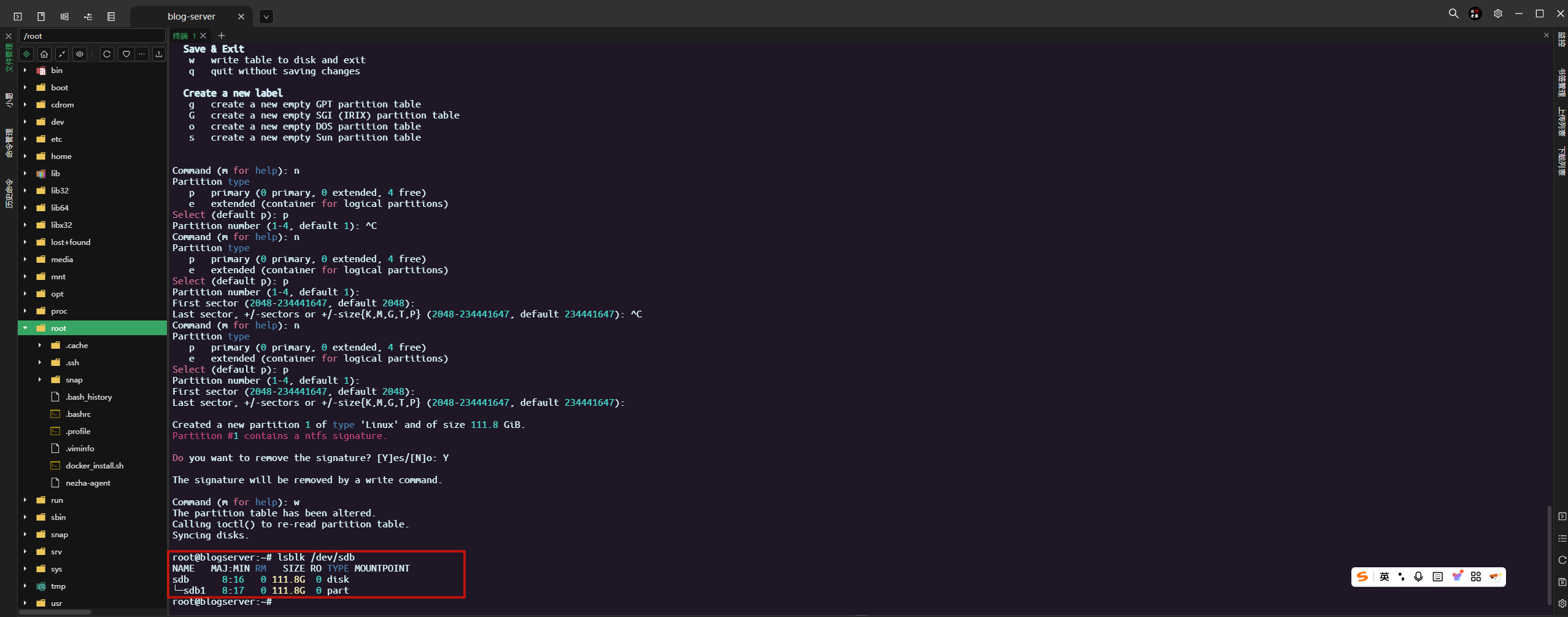Viewport: 1568px width, 617px height.
Task: Collapse the root folder in tree
Action: pos(25,328)
